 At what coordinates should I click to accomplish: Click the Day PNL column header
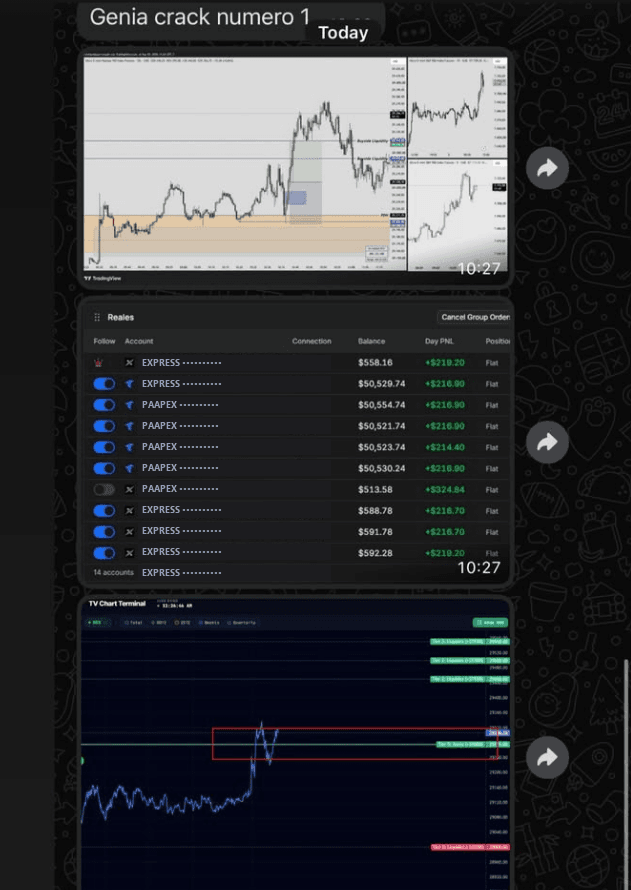pyautogui.click(x=440, y=341)
